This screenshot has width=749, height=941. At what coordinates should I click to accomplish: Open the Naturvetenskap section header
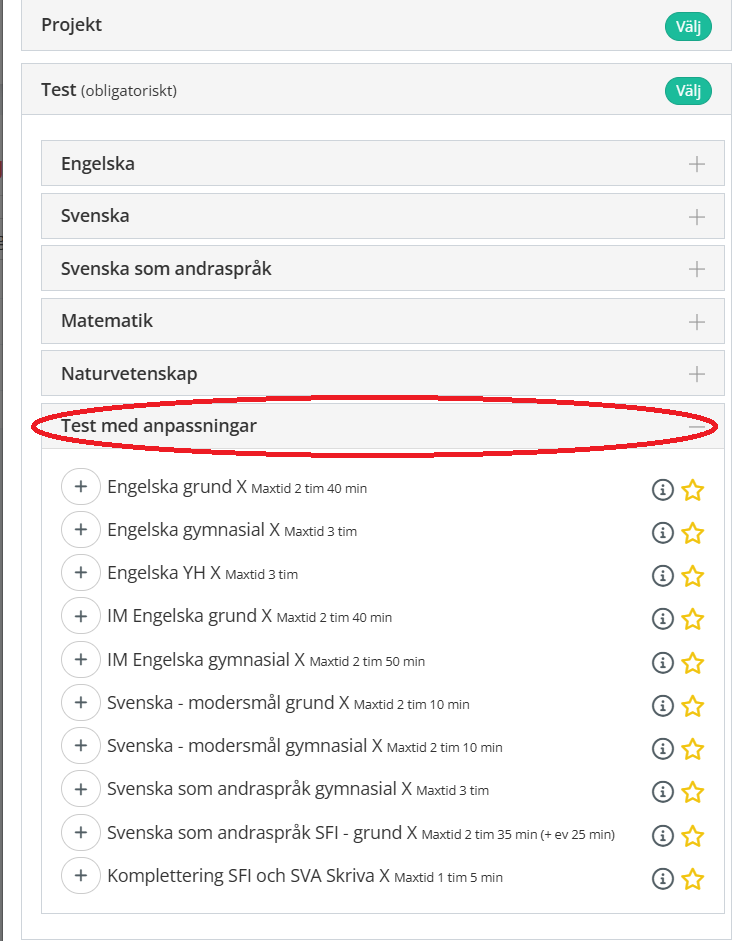coord(382,374)
